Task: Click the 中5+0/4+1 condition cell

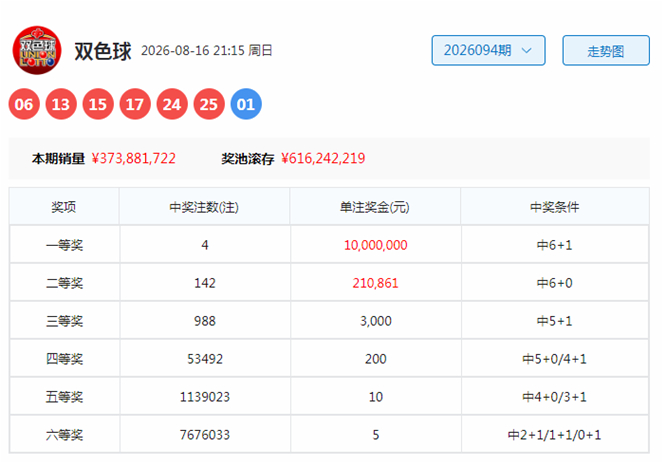Action: [x=555, y=359]
